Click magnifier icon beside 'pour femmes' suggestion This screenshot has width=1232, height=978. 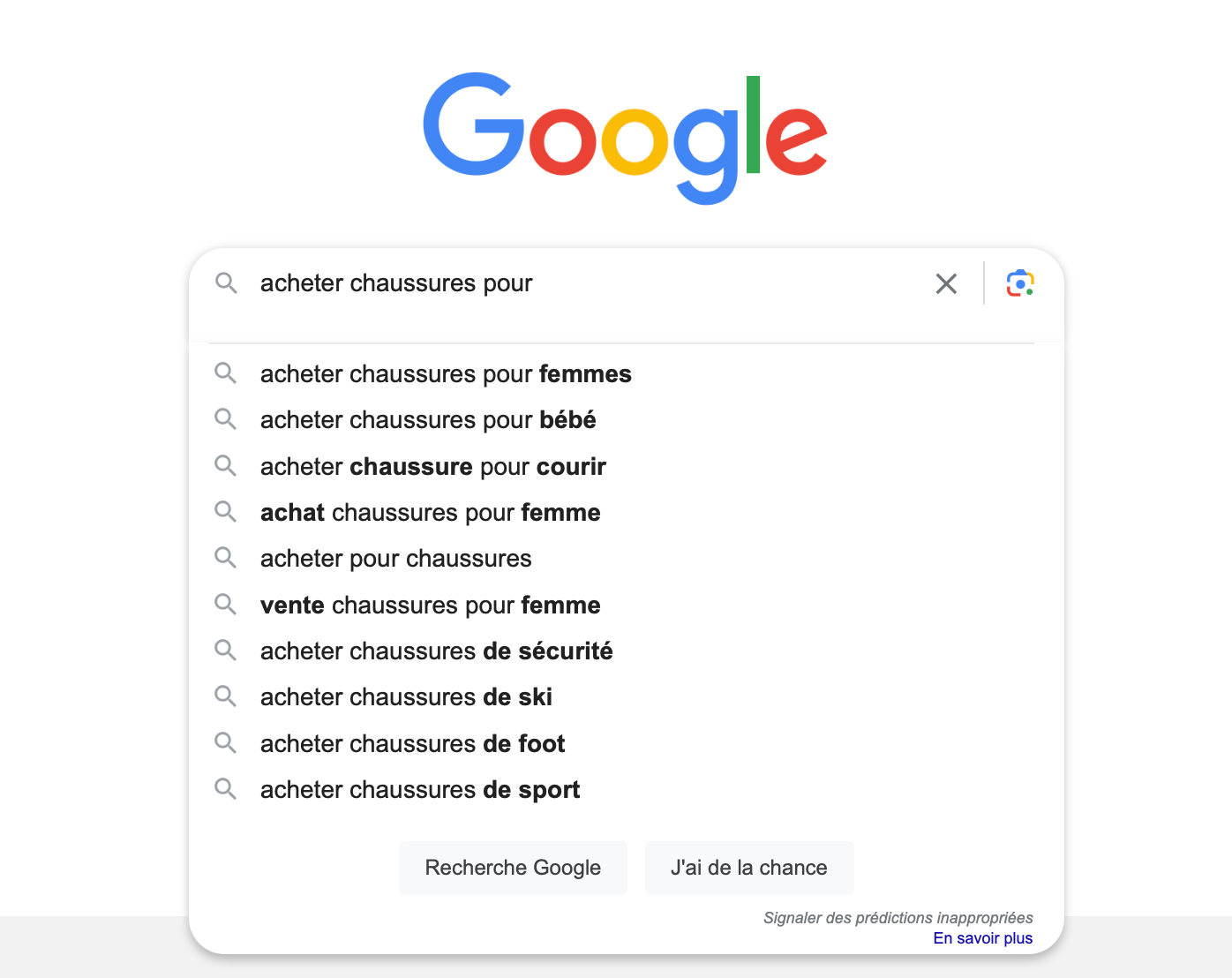(226, 373)
